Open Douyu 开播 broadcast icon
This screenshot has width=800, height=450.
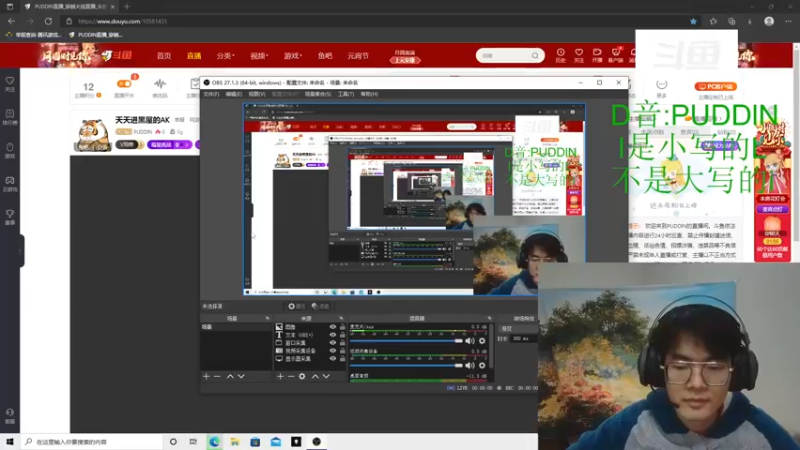pos(597,56)
